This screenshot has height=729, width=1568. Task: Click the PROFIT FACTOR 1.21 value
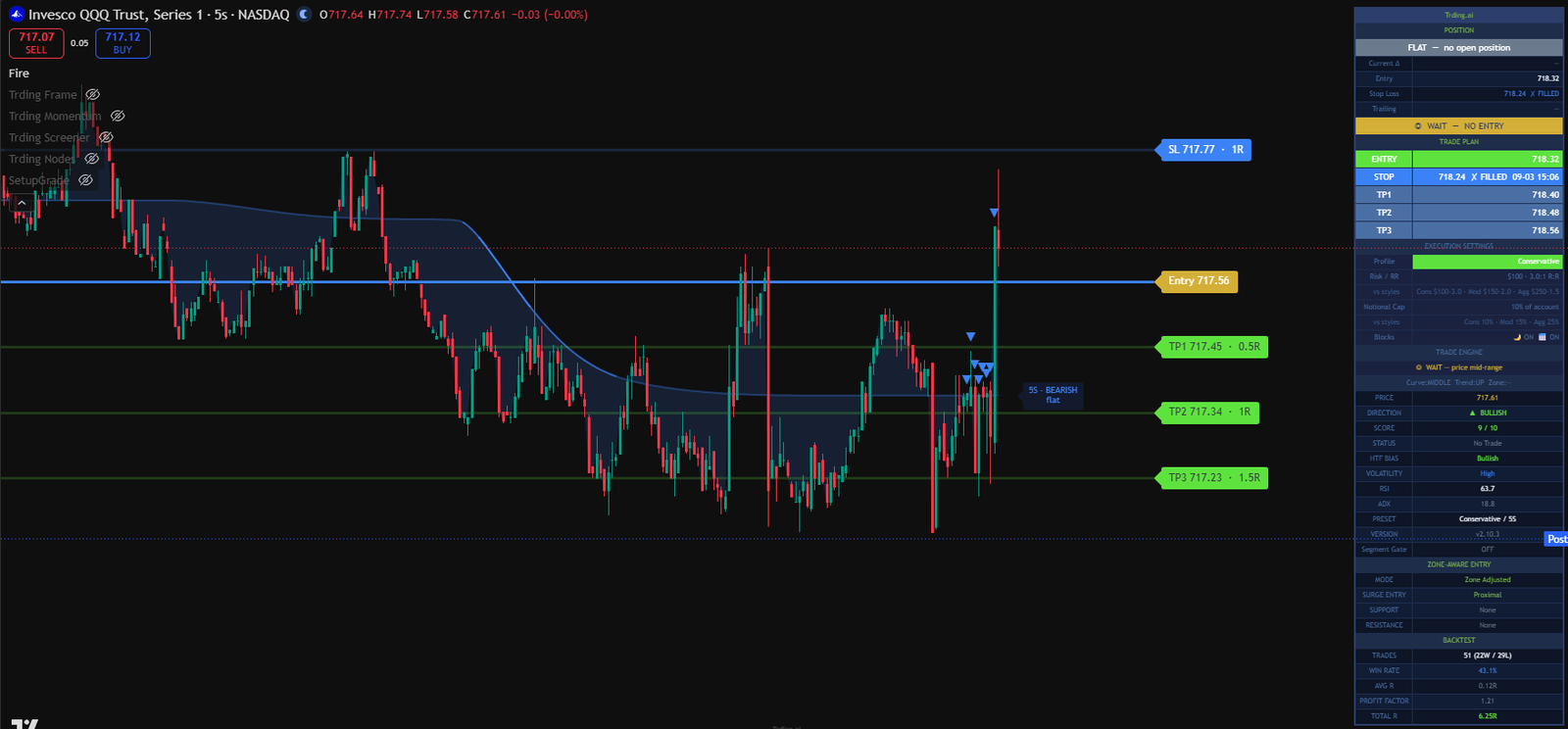pos(1487,702)
